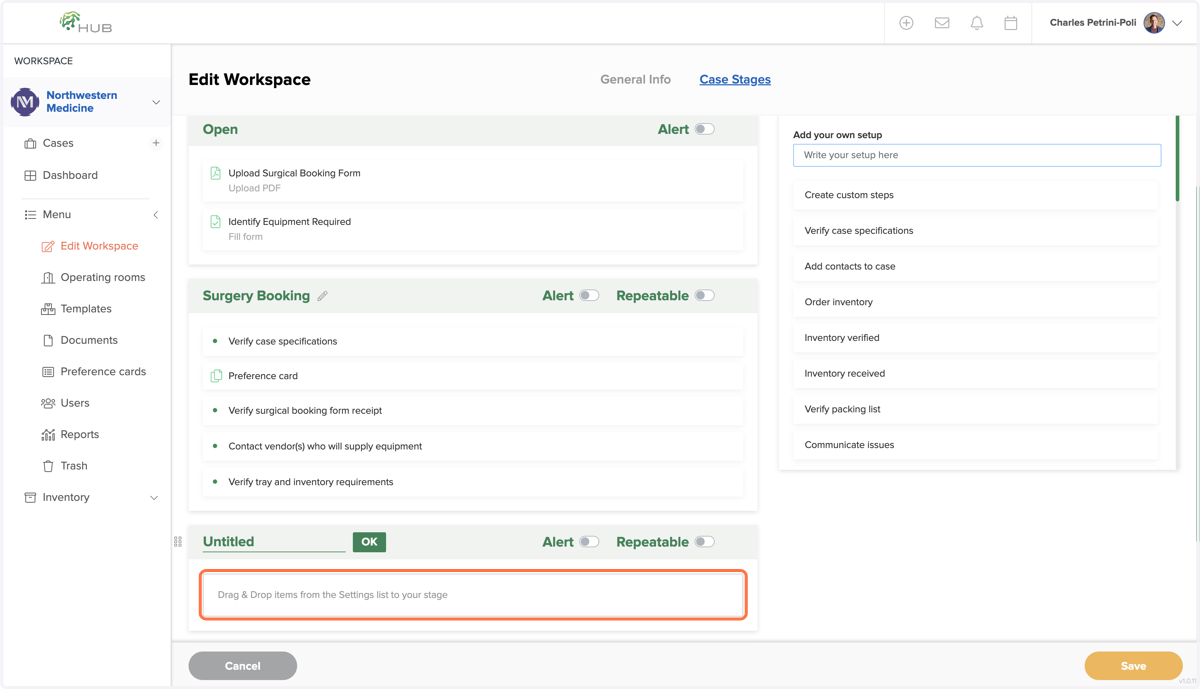Grab the Untitled stage drag handle
The width and height of the screenshot is (1200, 689).
tap(178, 542)
